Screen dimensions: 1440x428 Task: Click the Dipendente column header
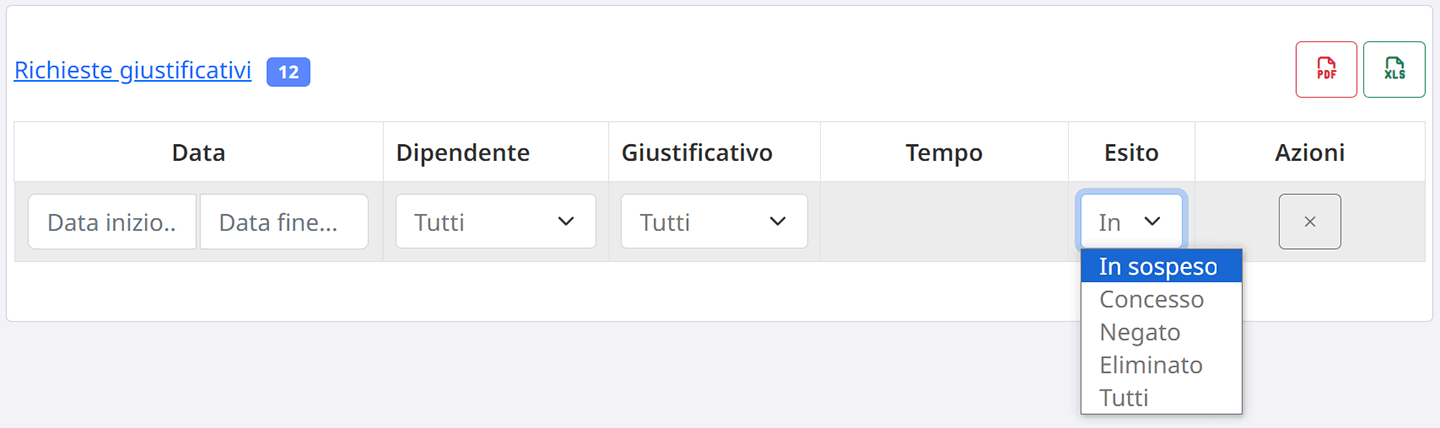point(463,153)
